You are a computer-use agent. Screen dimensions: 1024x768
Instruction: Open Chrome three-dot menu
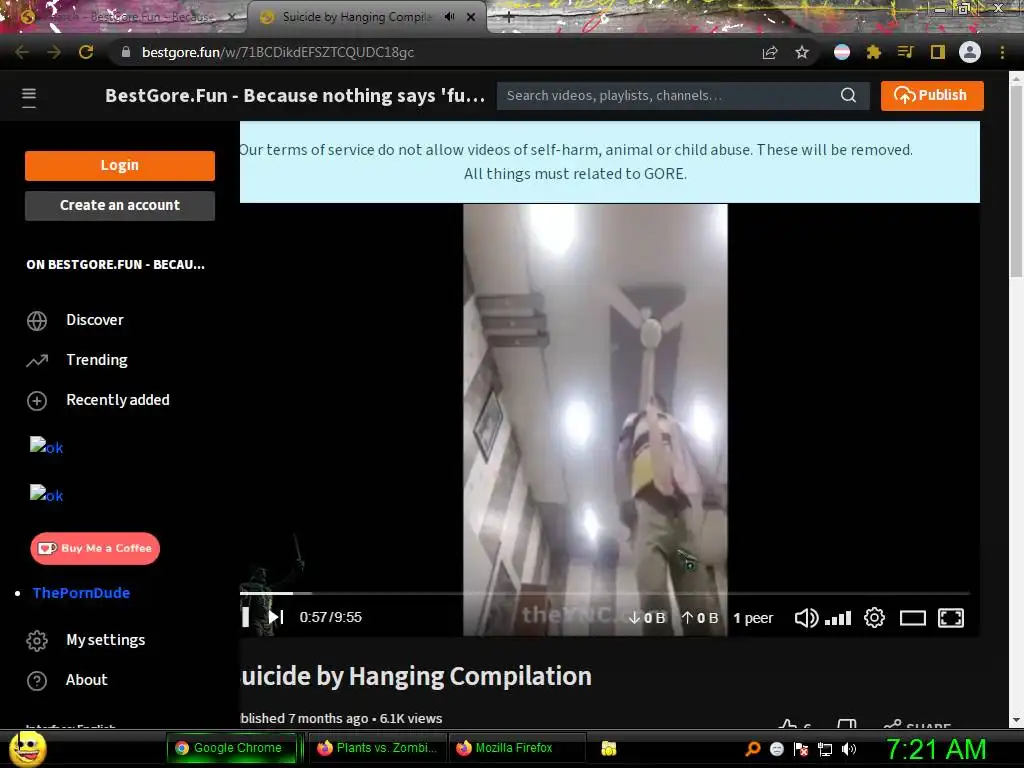coord(1002,52)
